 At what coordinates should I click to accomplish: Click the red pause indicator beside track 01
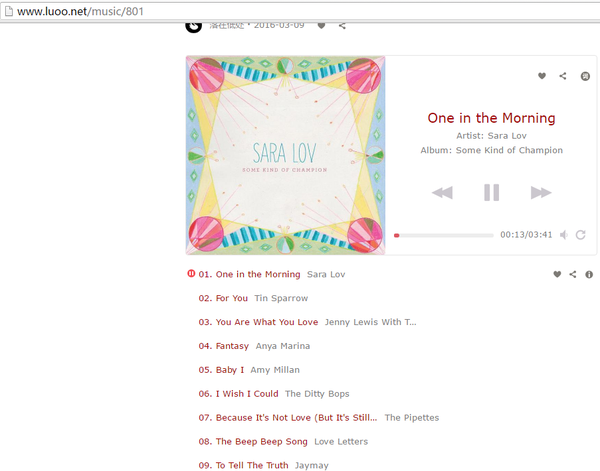click(191, 274)
